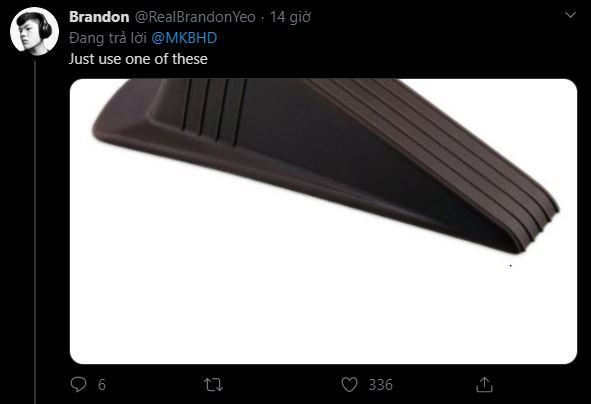This screenshot has height=404, width=591.
Task: Click the Đang trả lời label
Action: tap(108, 38)
